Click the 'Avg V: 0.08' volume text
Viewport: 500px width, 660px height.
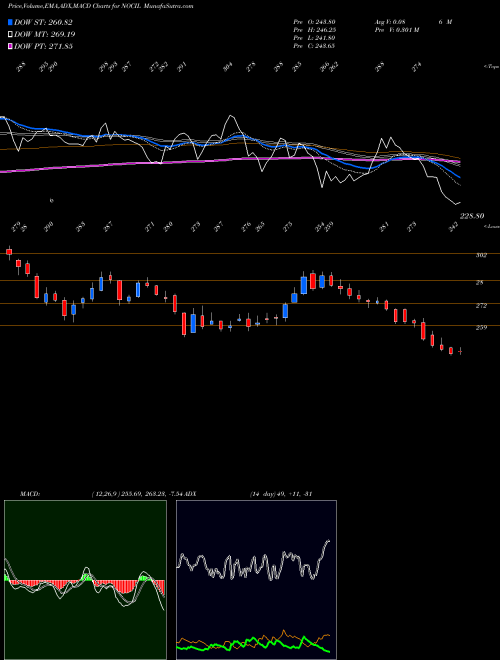pyautogui.click(x=389, y=21)
